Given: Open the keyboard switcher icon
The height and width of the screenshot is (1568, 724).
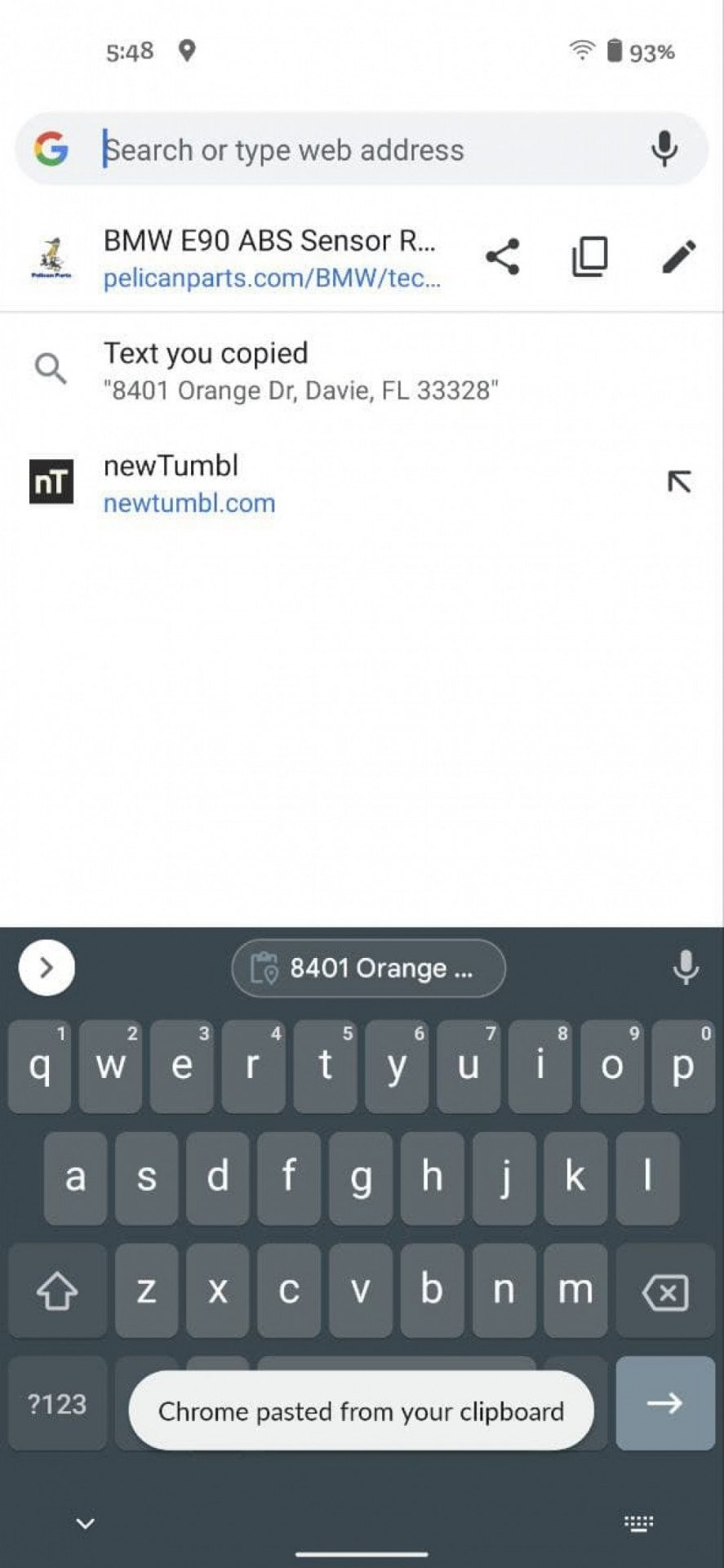Looking at the screenshot, I should 638,1523.
